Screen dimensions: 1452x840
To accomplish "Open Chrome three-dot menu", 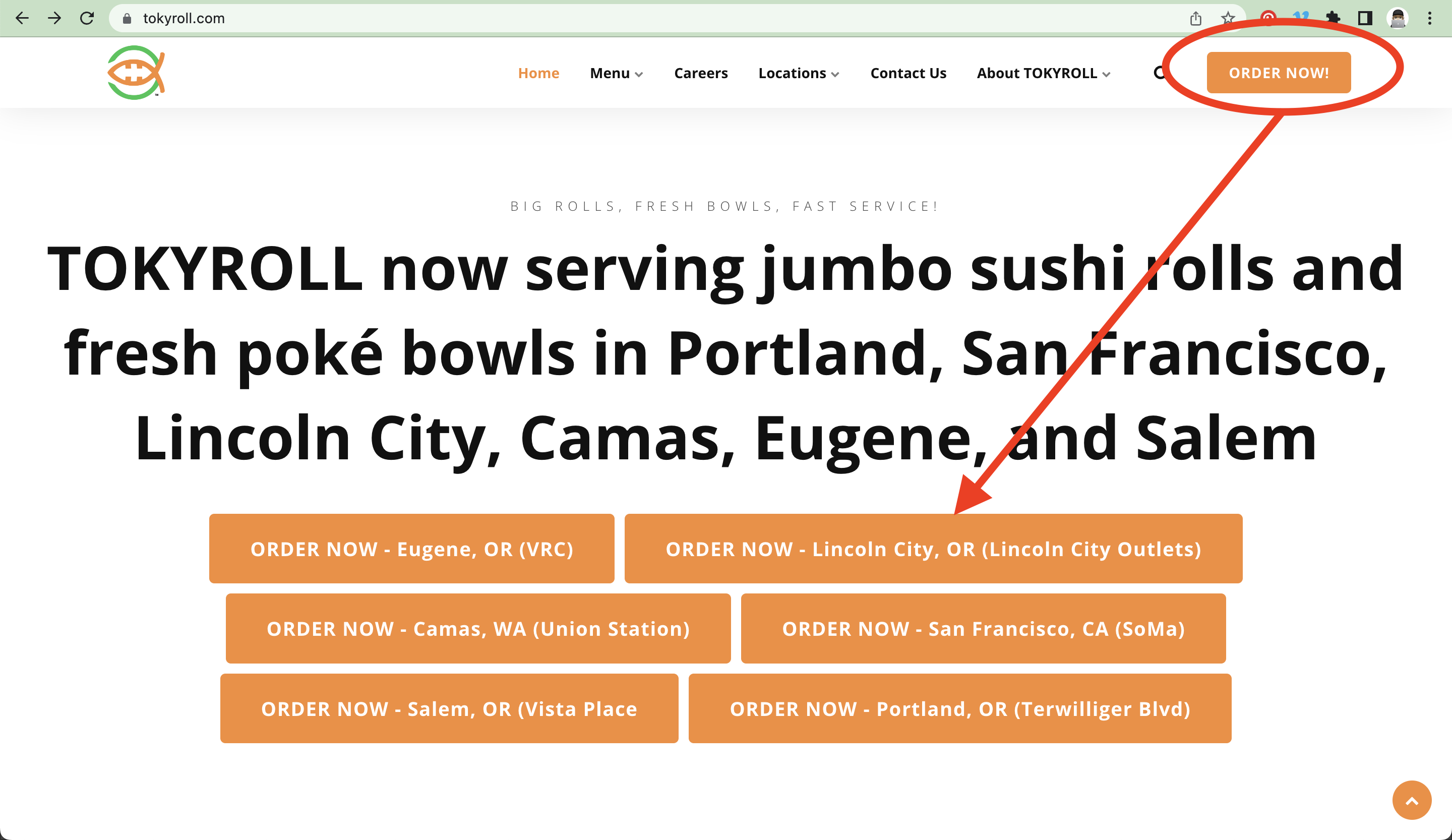I will pos(1429,19).
